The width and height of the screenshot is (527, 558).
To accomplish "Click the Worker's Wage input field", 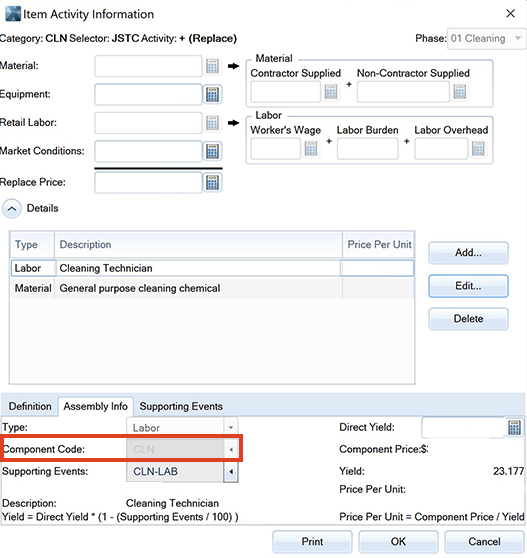I will point(275,148).
